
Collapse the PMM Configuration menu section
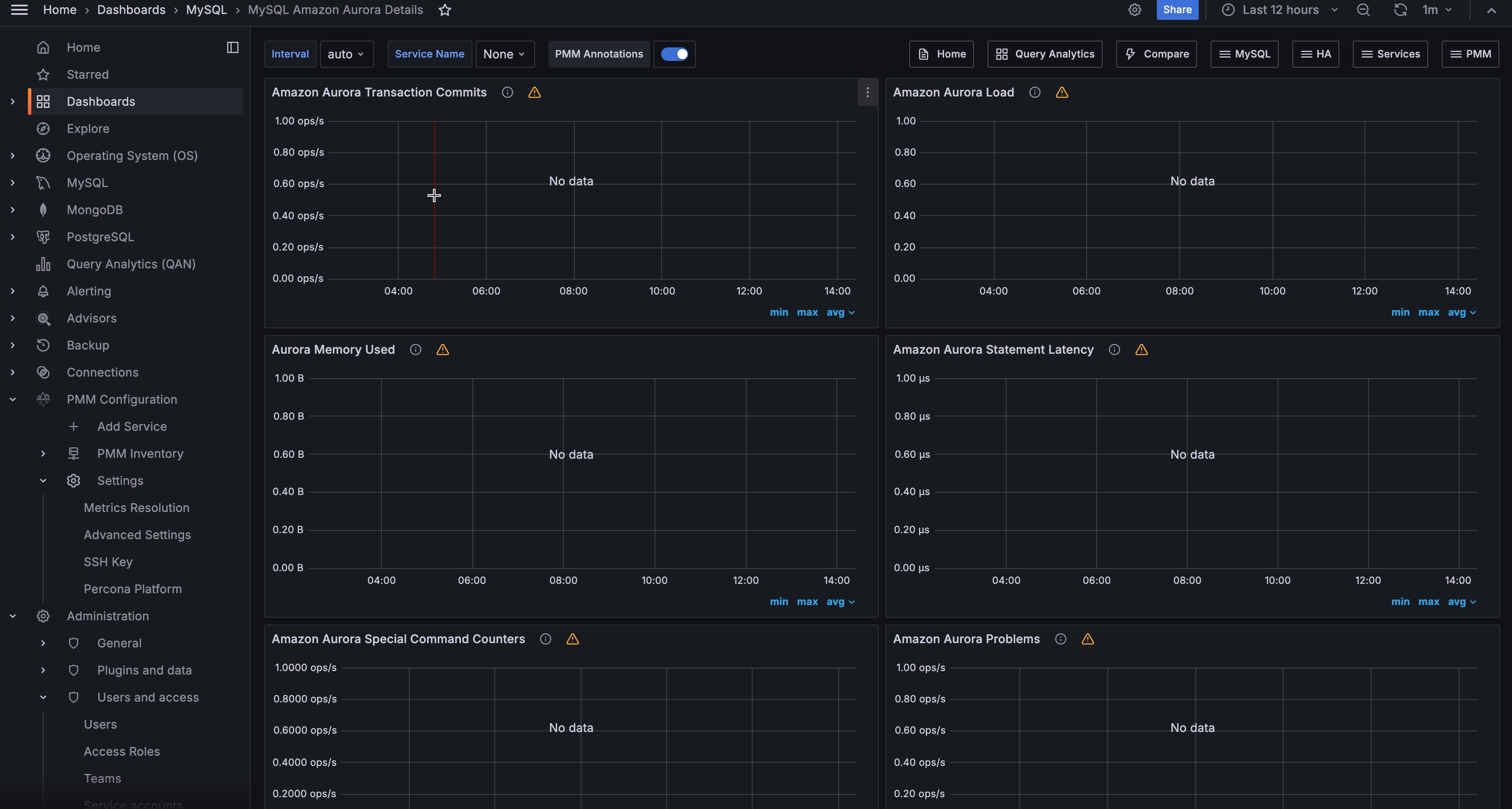point(12,399)
